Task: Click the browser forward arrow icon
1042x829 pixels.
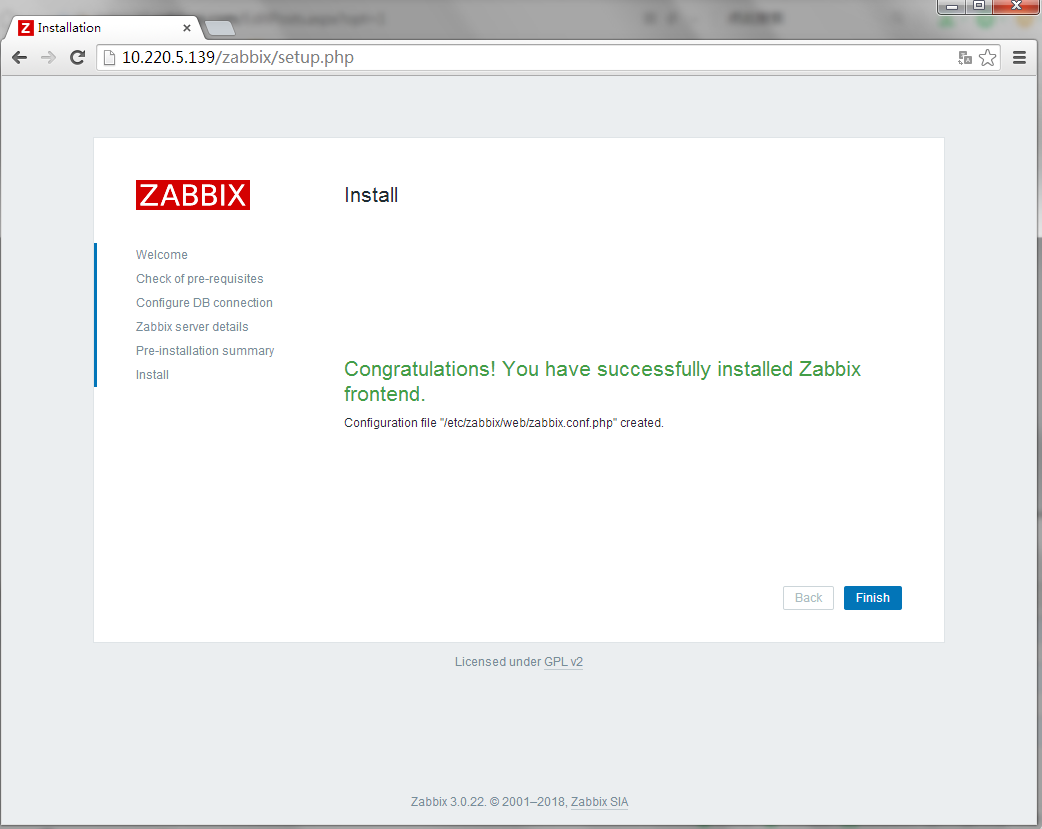Action: pos(49,58)
